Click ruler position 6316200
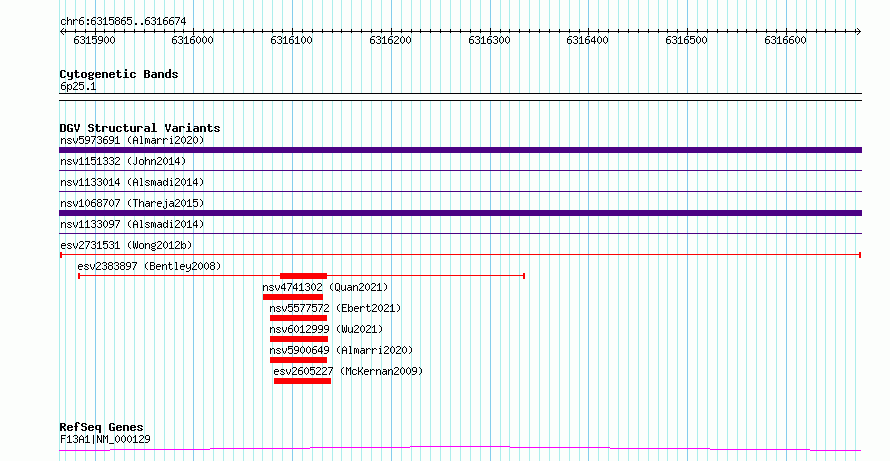Image resolution: width=890 pixels, height=461 pixels. click(x=390, y=40)
